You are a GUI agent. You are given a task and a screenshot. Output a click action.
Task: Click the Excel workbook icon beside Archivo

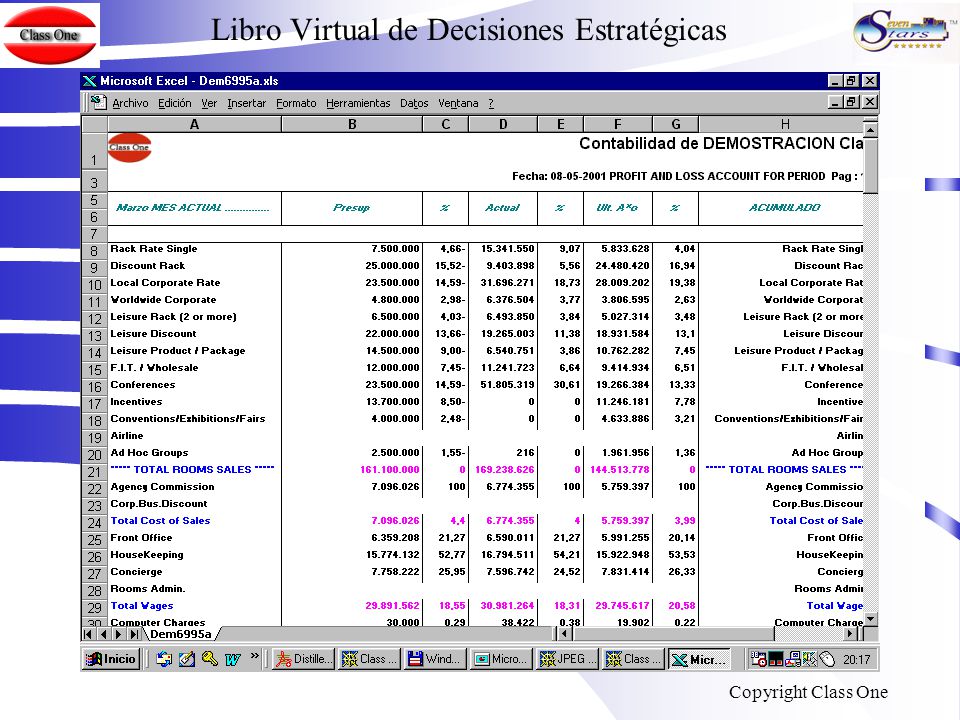pyautogui.click(x=98, y=102)
